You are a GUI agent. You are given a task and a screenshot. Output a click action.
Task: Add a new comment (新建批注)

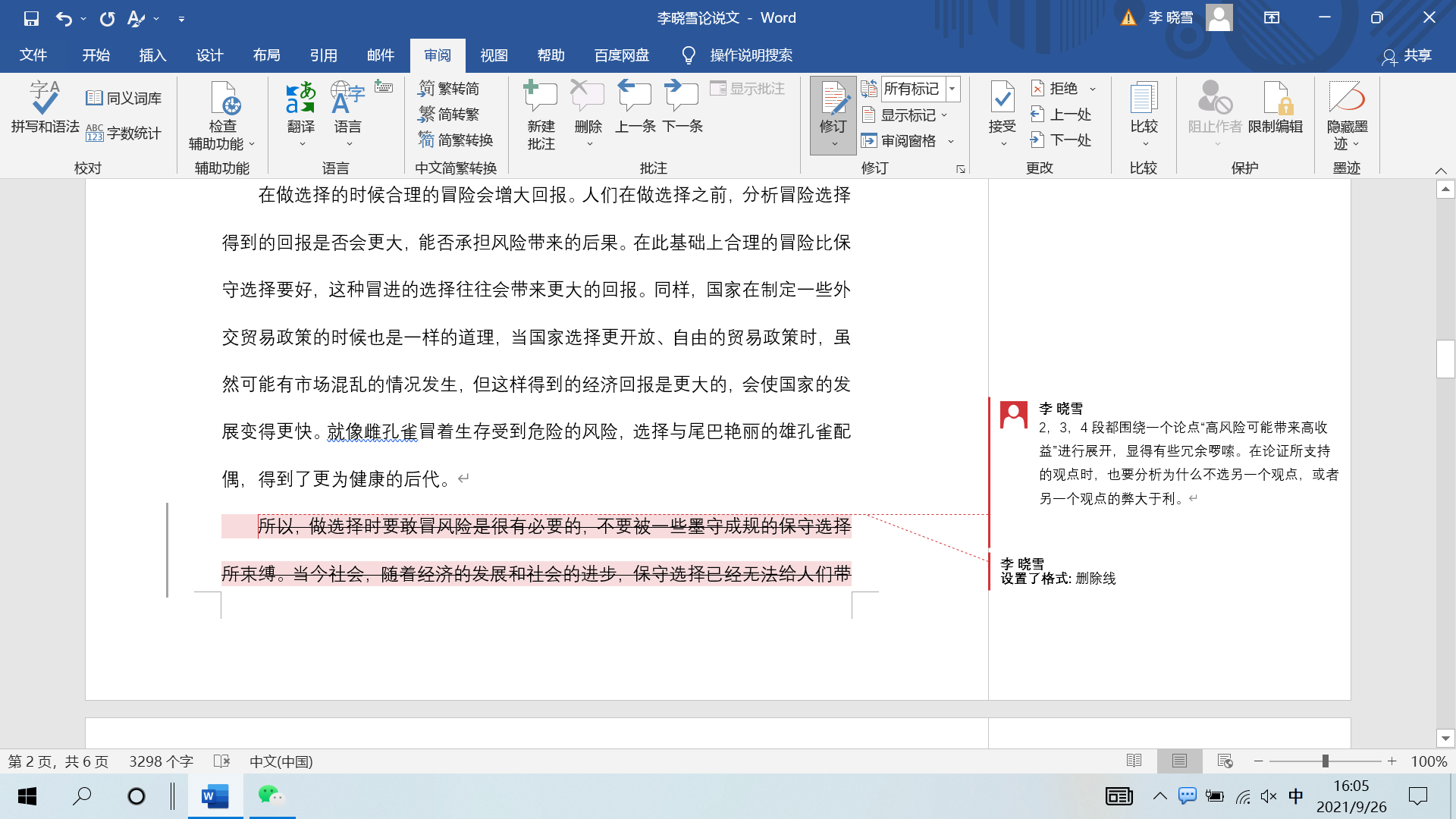coord(541,115)
